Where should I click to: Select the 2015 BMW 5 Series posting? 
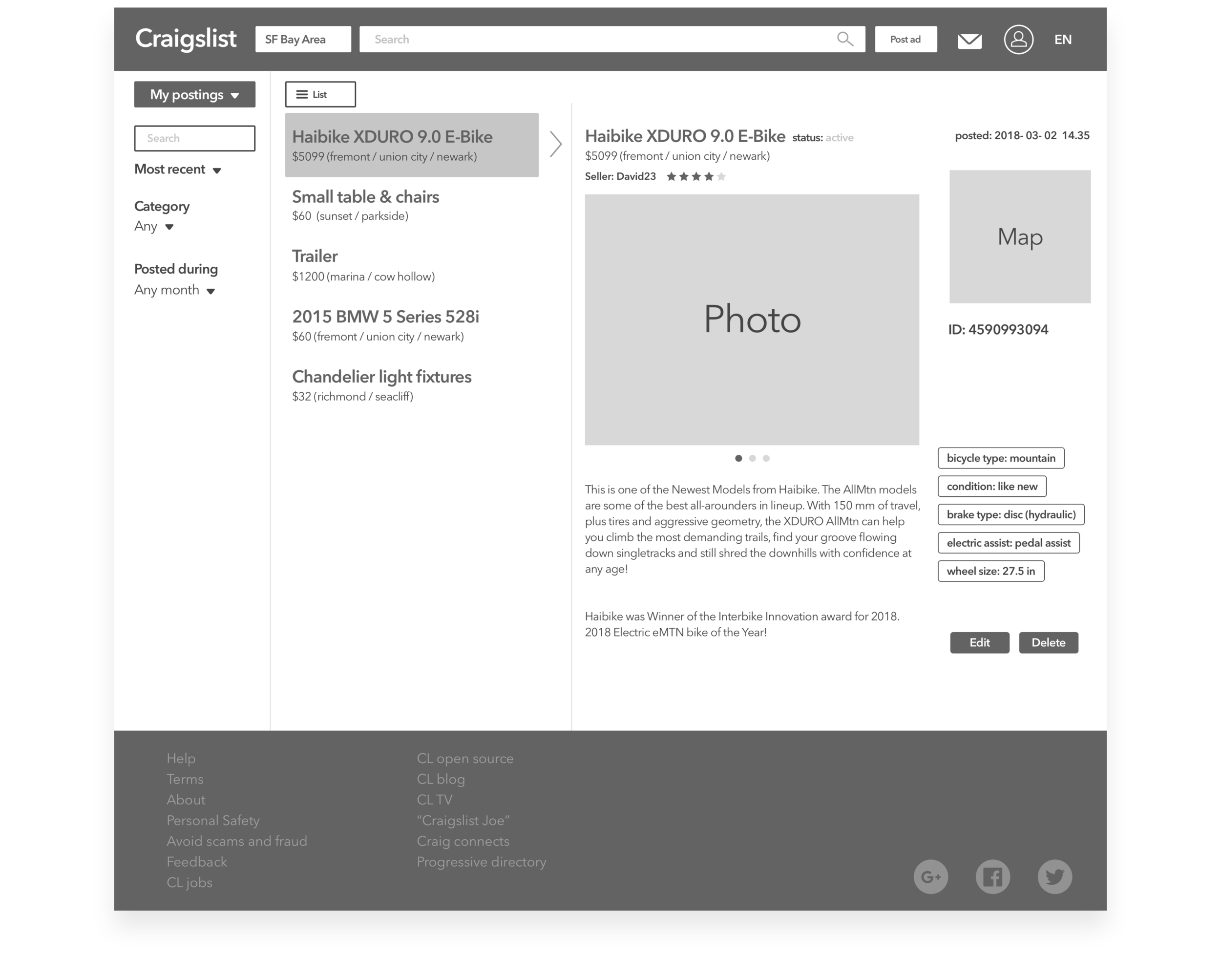[385, 324]
